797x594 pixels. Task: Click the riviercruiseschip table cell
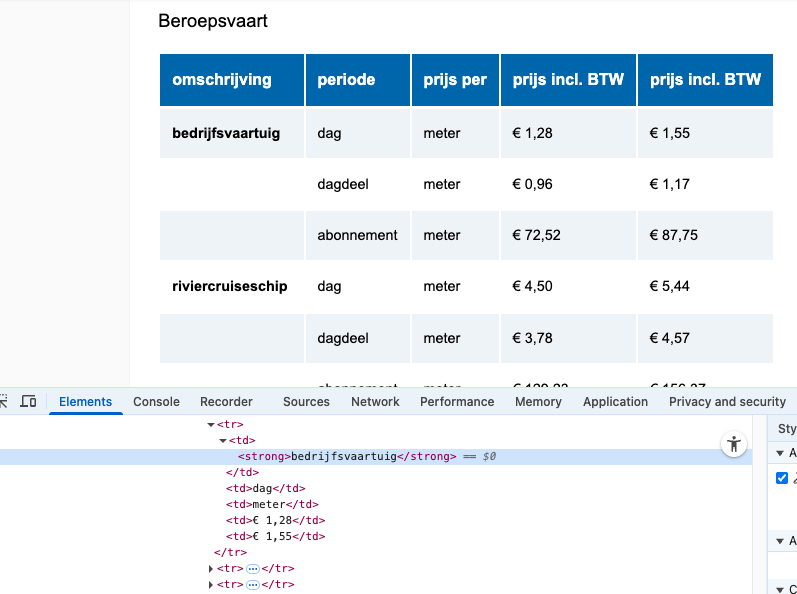(x=232, y=286)
